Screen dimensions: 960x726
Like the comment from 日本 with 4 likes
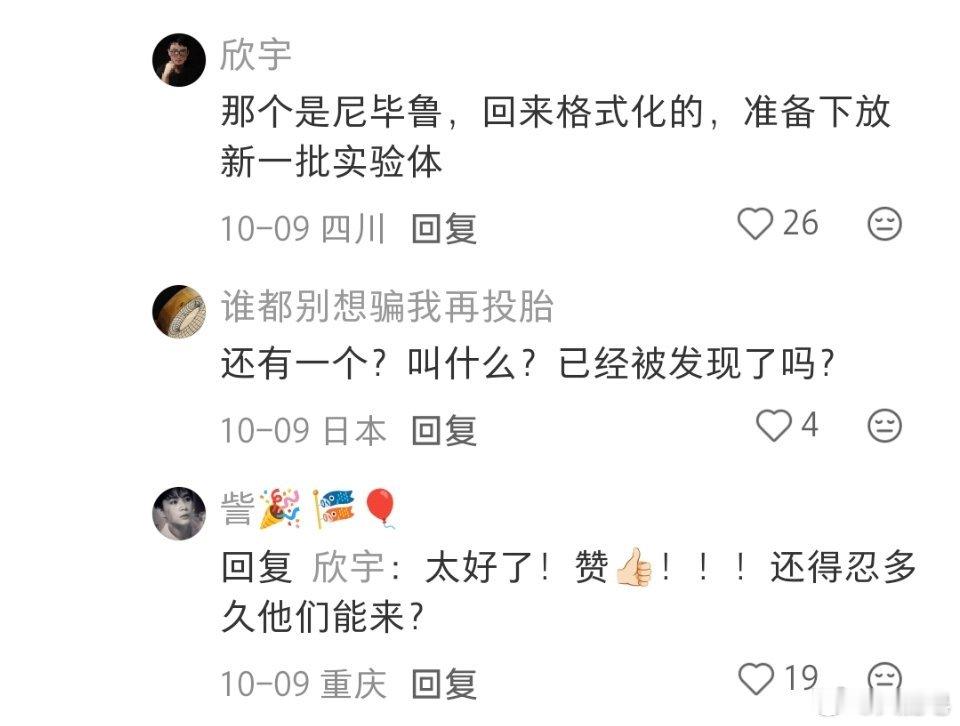[773, 425]
